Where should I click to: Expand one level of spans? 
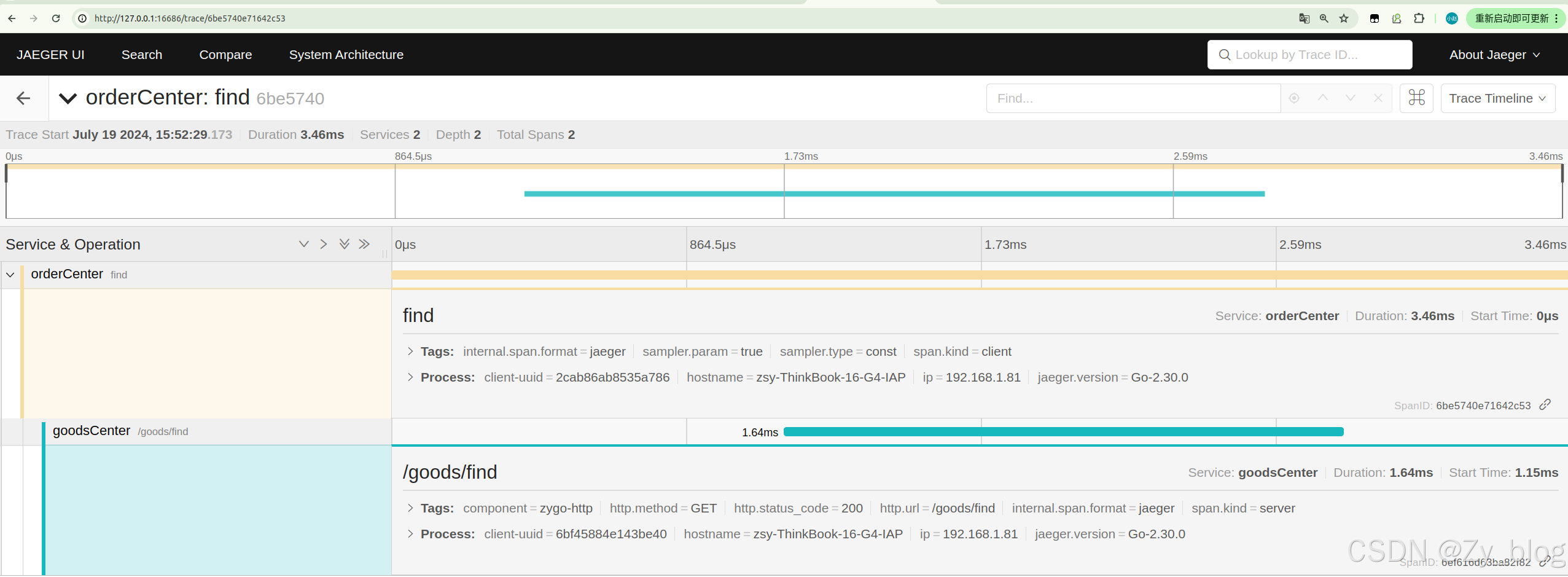[x=303, y=244]
